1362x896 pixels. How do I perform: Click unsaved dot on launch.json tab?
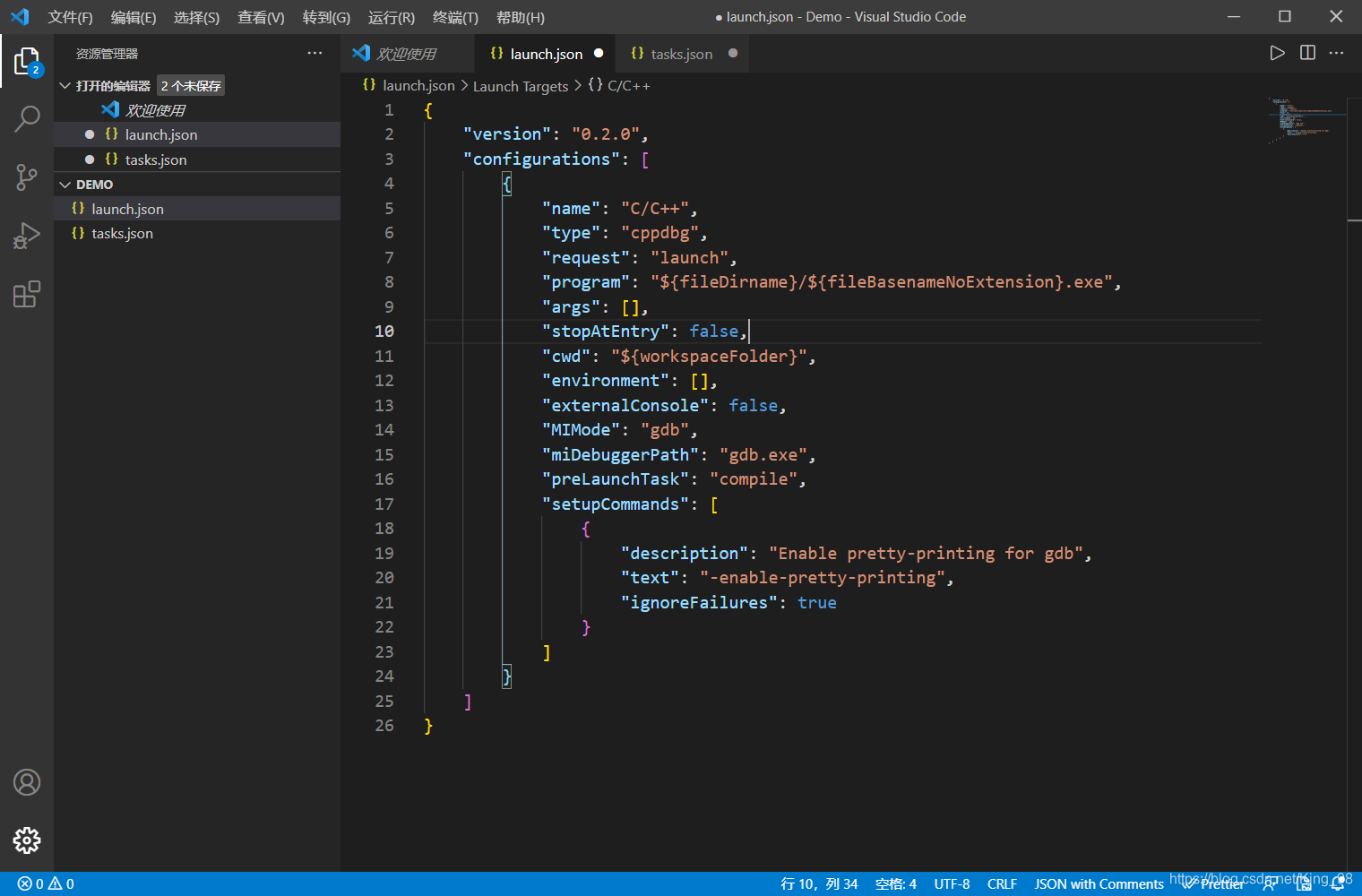[599, 54]
